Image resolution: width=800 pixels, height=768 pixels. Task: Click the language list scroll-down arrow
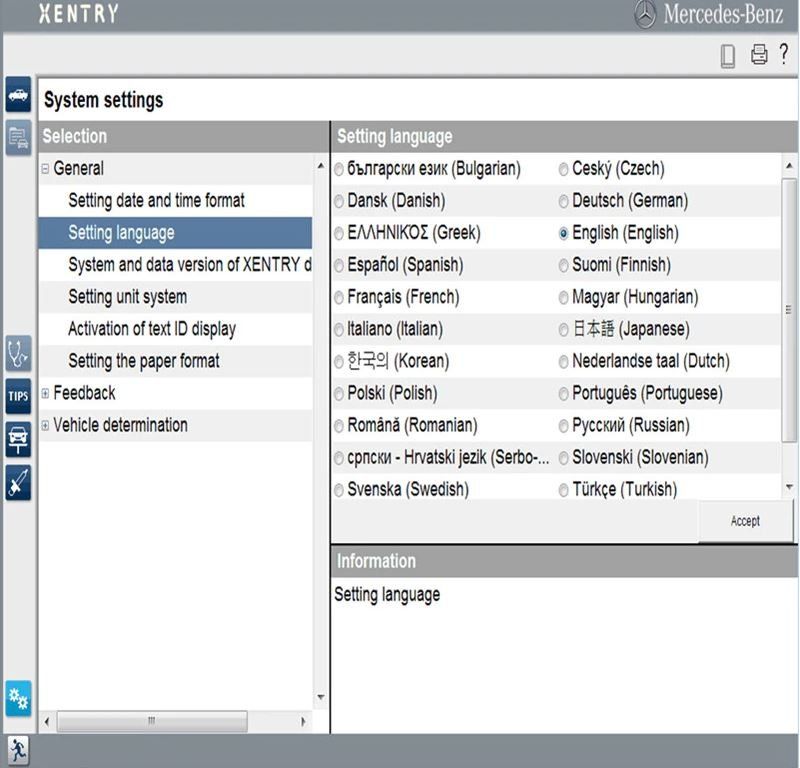[x=790, y=487]
